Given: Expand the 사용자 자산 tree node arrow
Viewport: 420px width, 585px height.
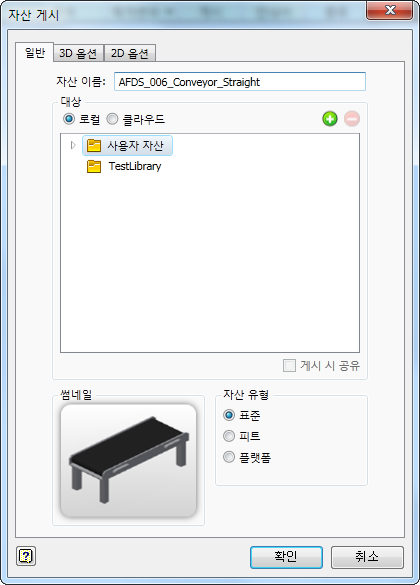Looking at the screenshot, I should [x=73, y=145].
